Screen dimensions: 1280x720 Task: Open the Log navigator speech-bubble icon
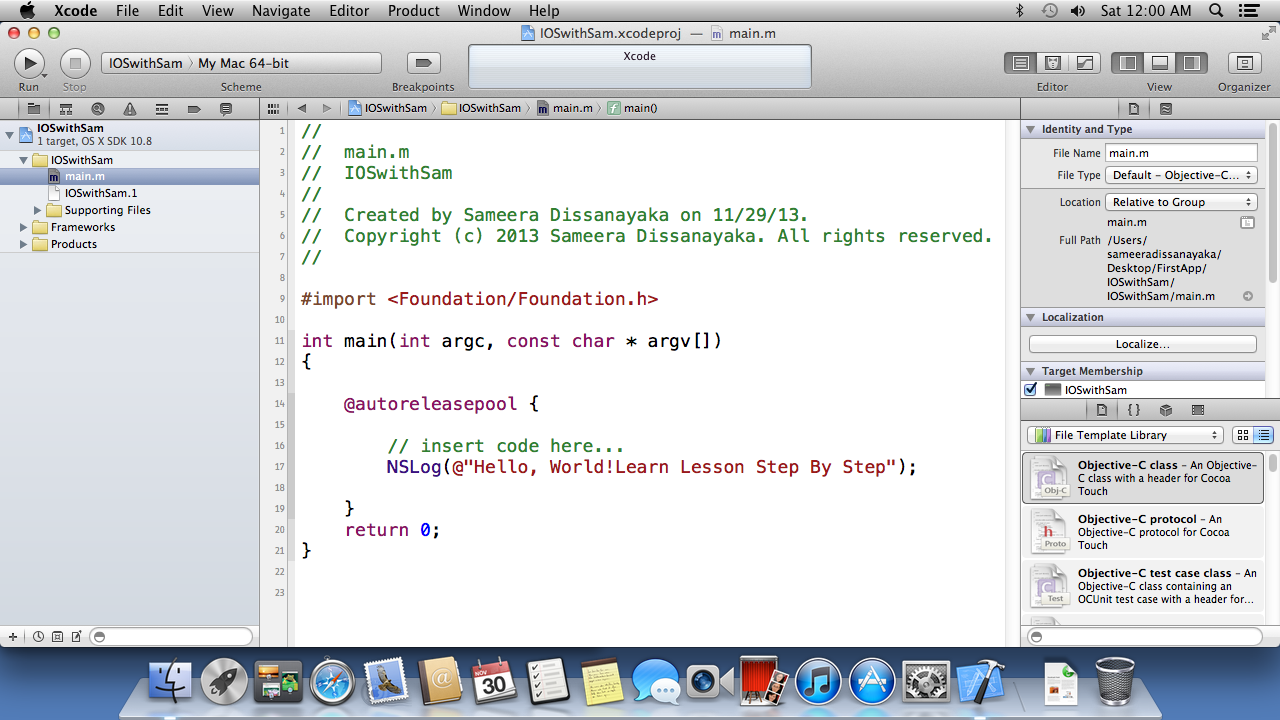226,108
